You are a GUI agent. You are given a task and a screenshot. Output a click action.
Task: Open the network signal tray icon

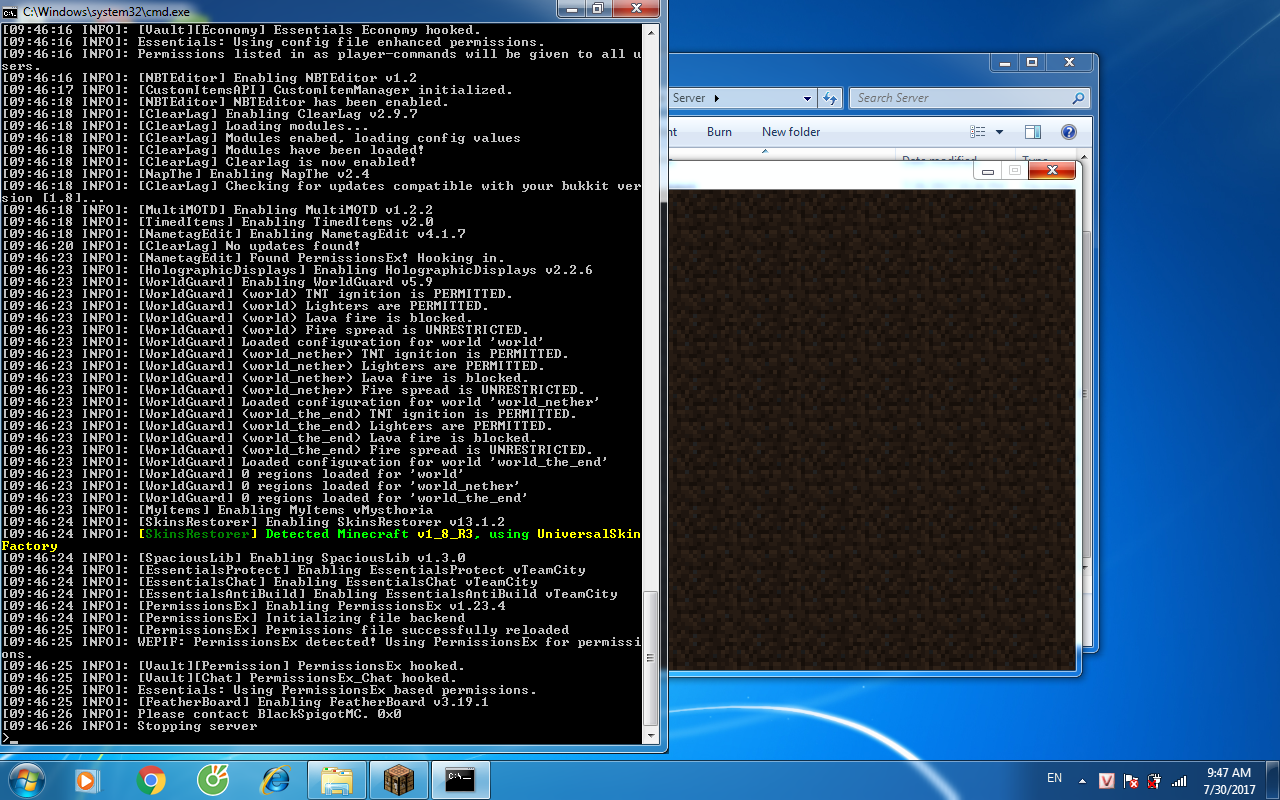pos(1179,780)
